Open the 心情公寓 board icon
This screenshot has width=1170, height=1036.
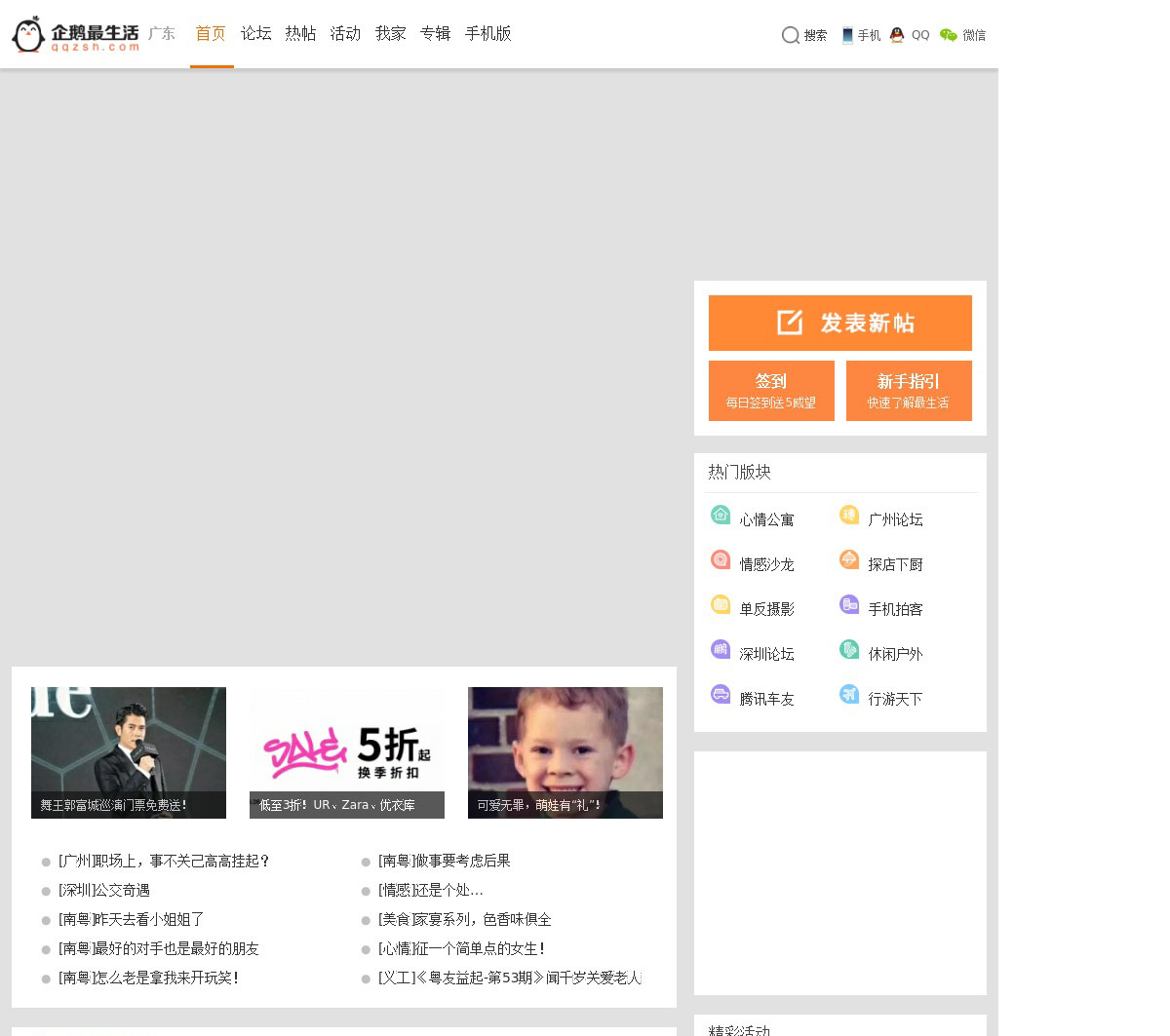(x=721, y=515)
